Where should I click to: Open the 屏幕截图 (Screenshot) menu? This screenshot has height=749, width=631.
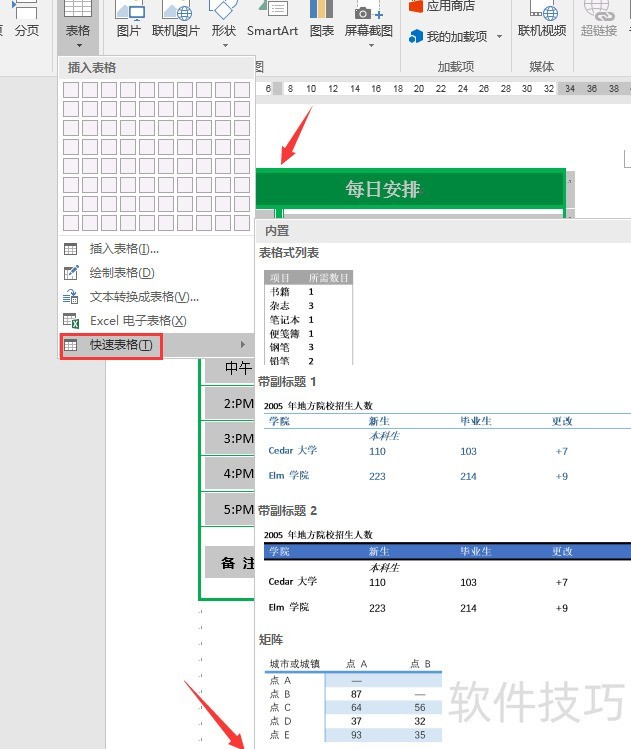tap(369, 23)
